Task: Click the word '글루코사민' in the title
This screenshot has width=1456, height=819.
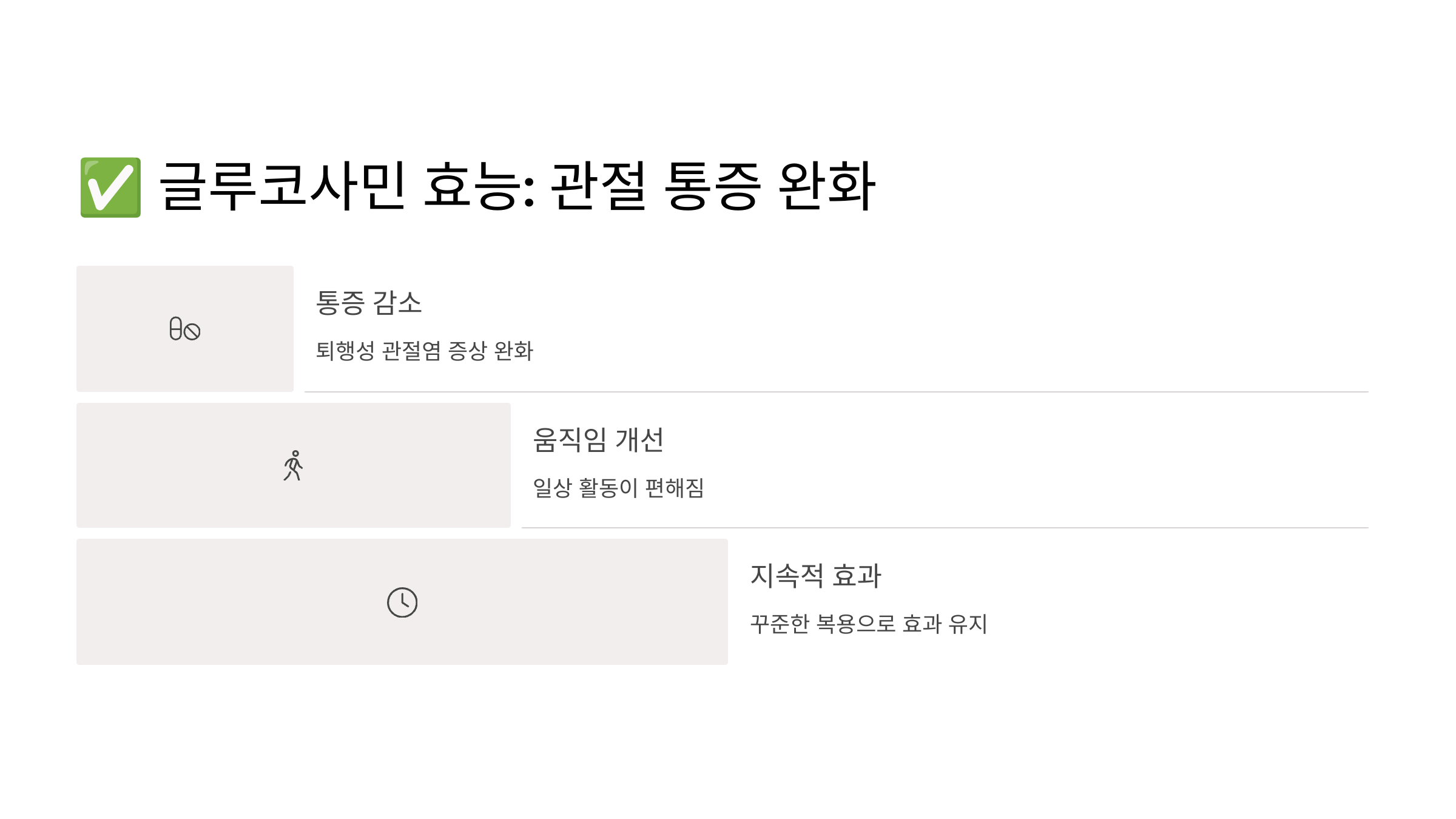Action: click(x=282, y=186)
